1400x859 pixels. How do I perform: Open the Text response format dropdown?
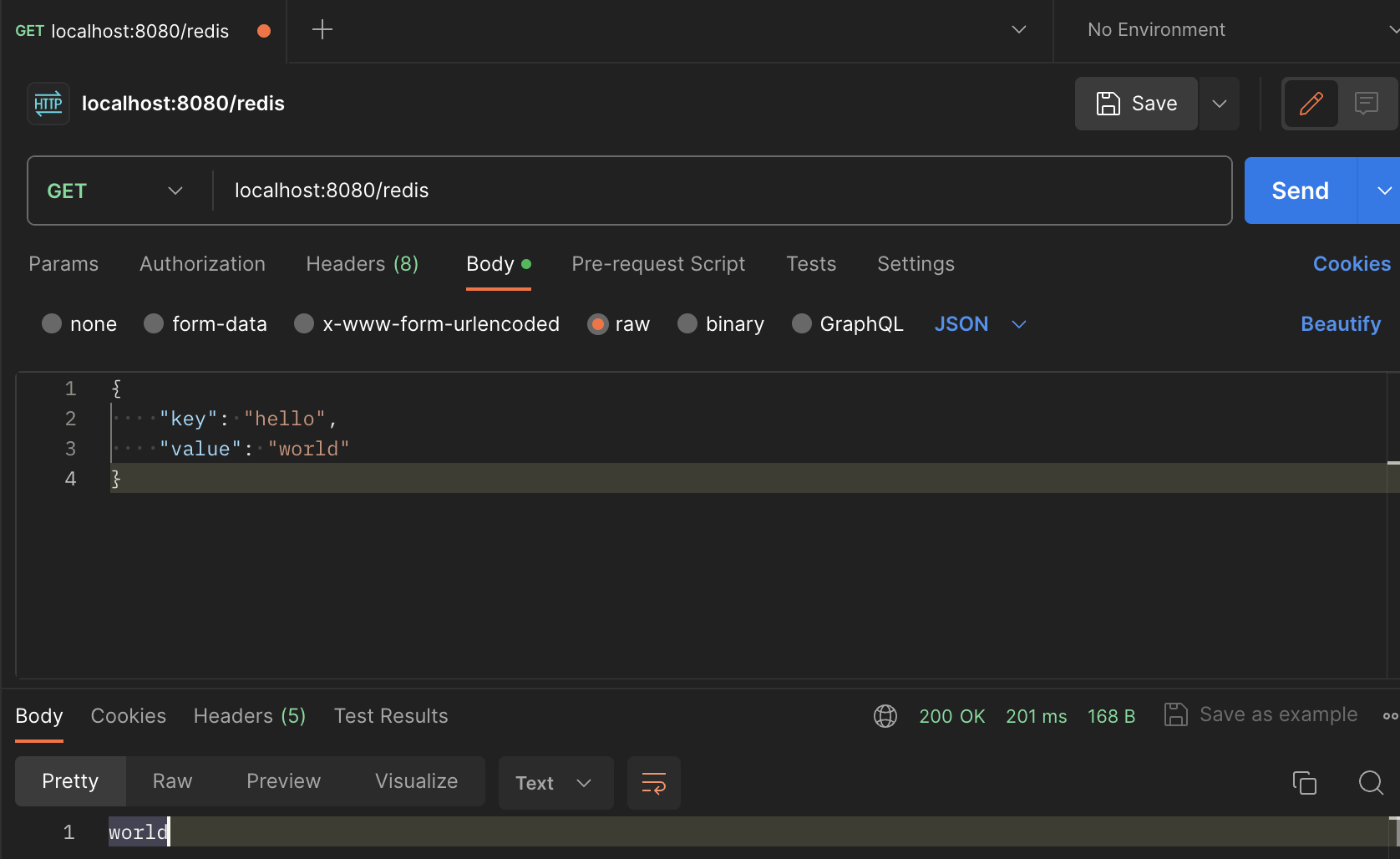coord(555,783)
